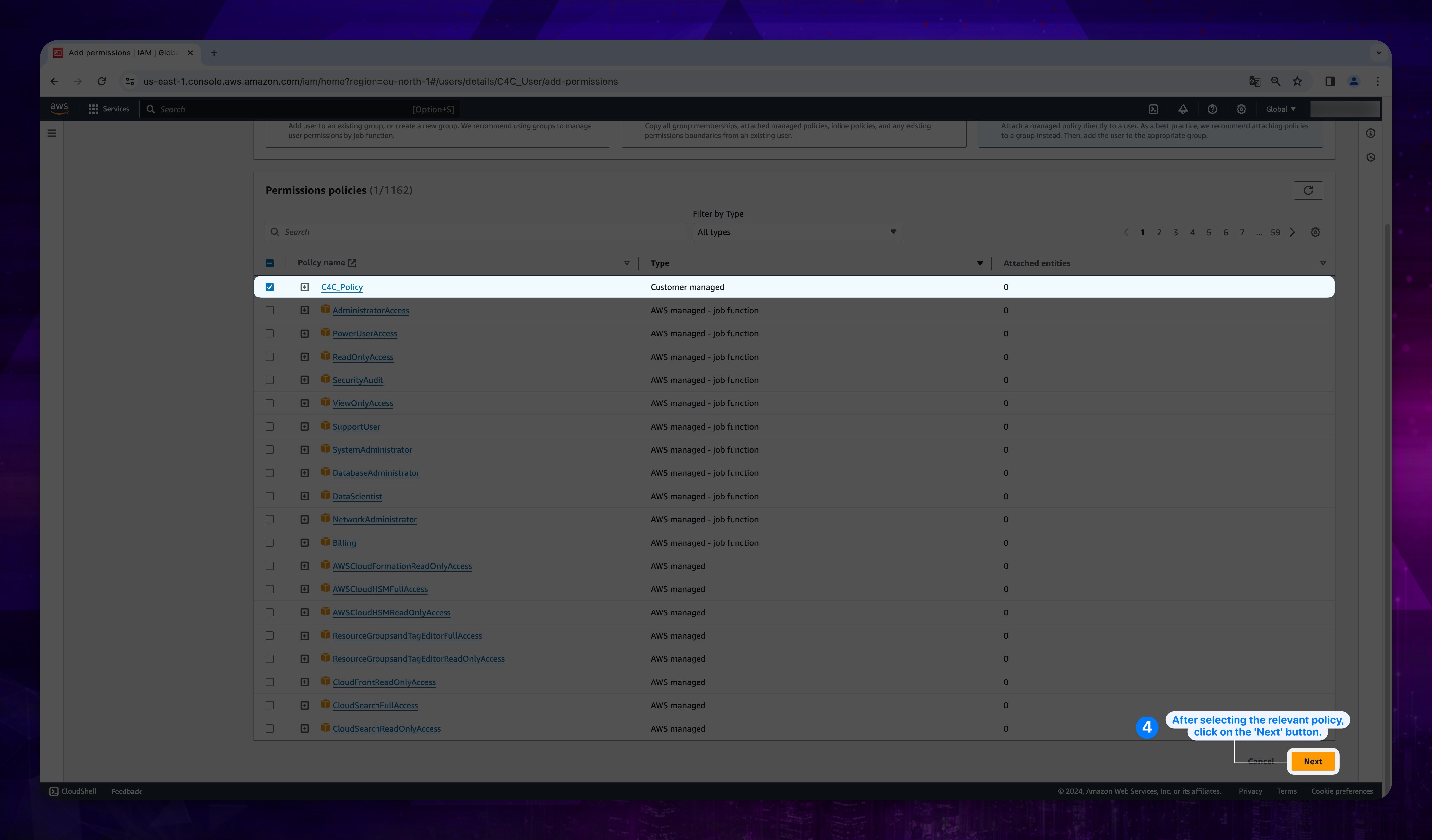
Task: Check the ViewOnlyAccess policy checkbox
Action: [x=270, y=403]
